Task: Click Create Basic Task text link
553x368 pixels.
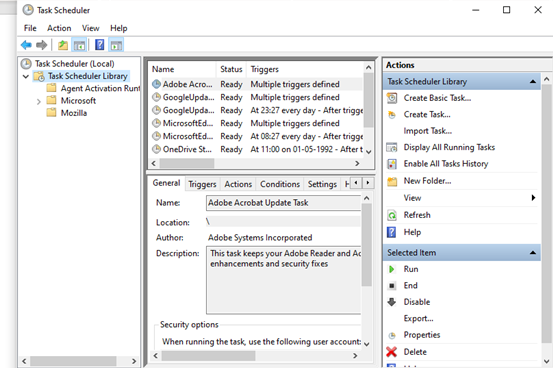Action: [x=437, y=98]
